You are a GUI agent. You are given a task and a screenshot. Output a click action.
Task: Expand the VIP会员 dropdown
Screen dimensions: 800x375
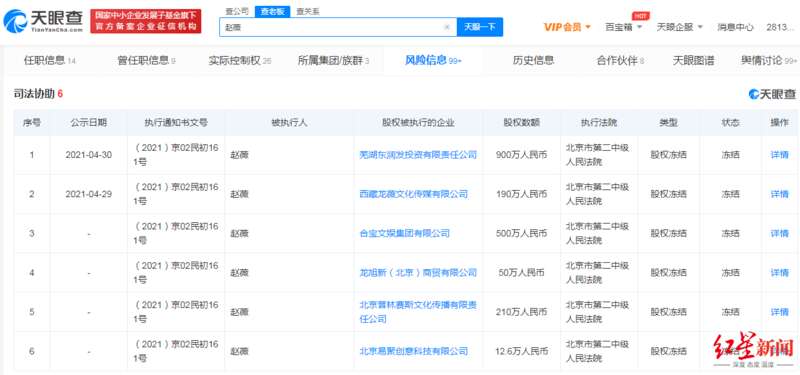click(x=567, y=27)
